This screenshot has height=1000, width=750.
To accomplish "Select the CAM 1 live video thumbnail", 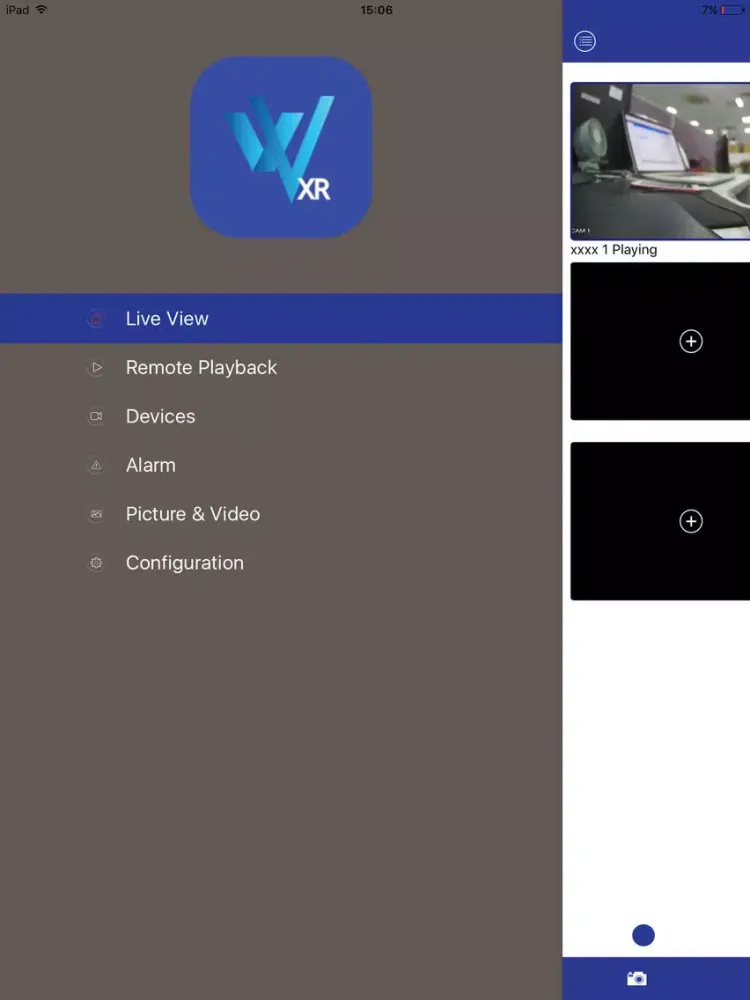I will coord(660,161).
